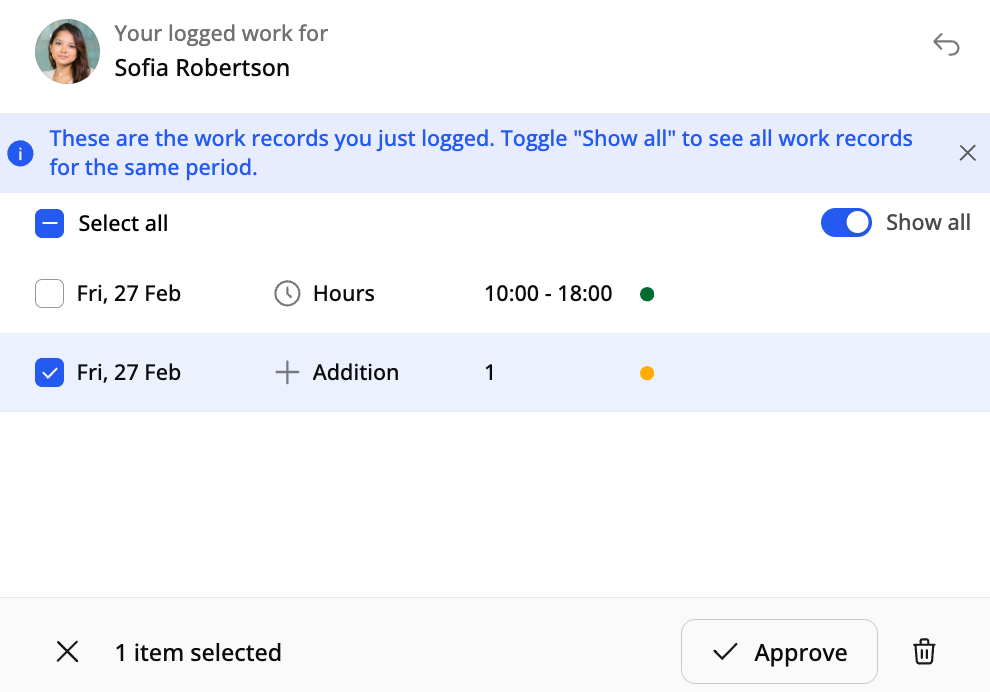Uncheck the Addition record checkbox
The height and width of the screenshot is (692, 990).
tap(49, 373)
